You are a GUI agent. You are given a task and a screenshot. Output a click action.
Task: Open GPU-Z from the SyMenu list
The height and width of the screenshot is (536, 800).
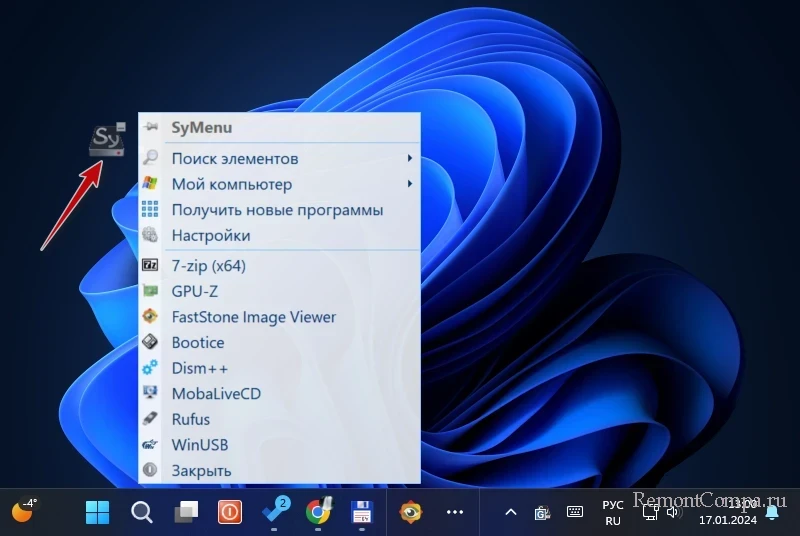pos(194,291)
